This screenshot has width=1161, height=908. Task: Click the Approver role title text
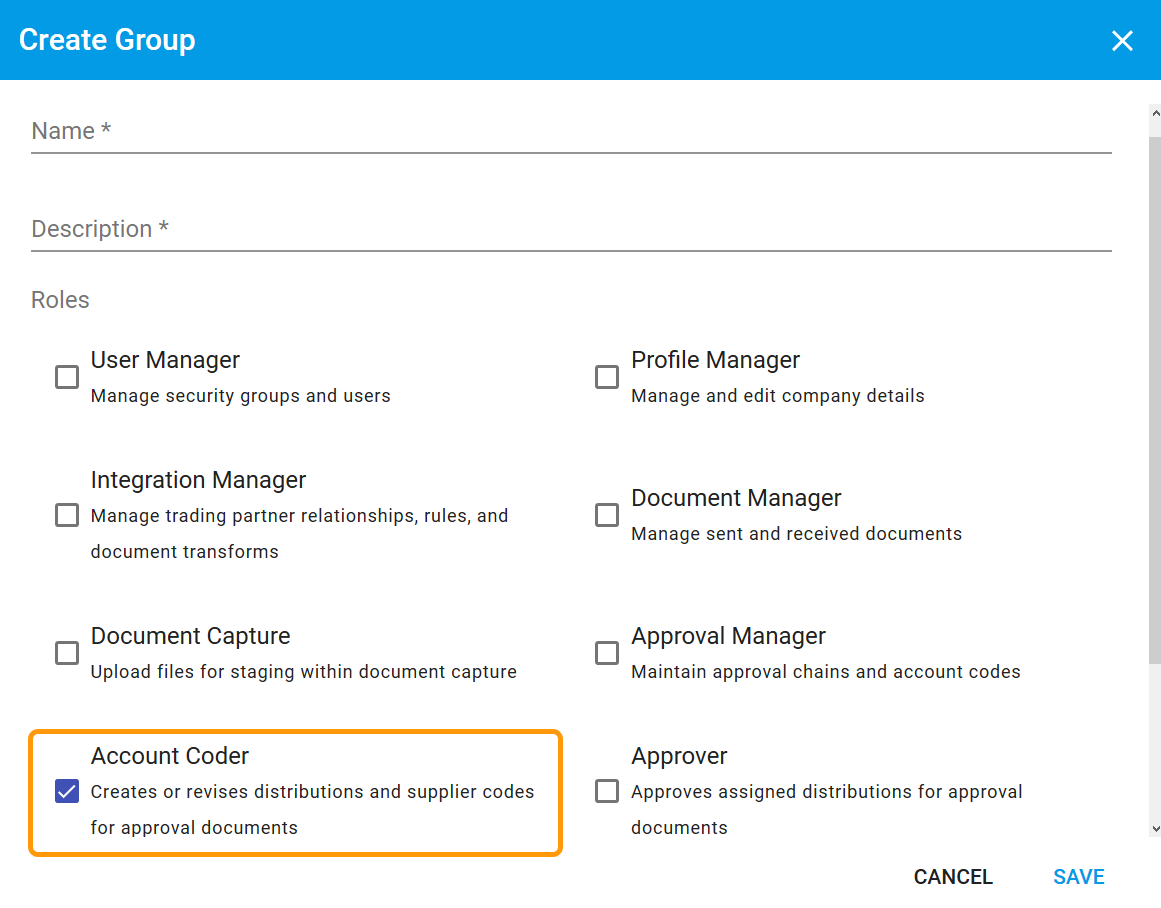tap(679, 756)
